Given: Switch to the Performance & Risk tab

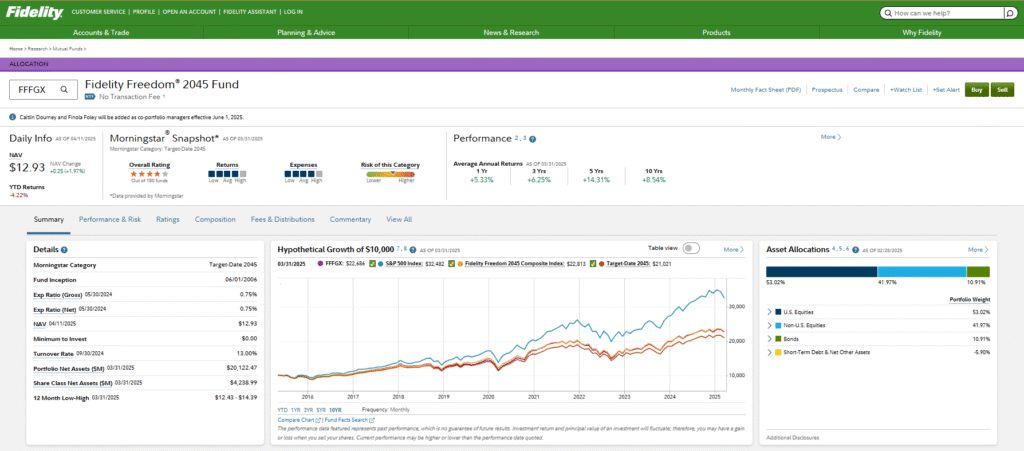Looking at the screenshot, I should click(x=110, y=220).
